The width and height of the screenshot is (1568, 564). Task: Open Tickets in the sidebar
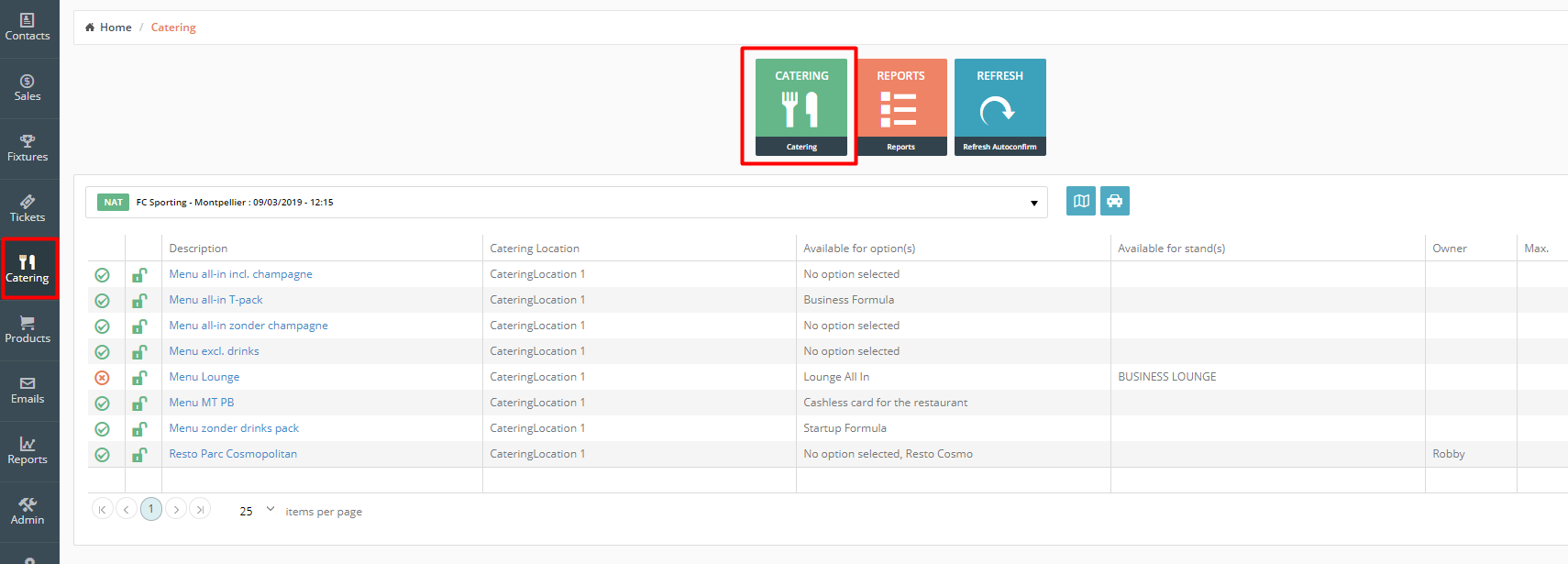(28, 209)
